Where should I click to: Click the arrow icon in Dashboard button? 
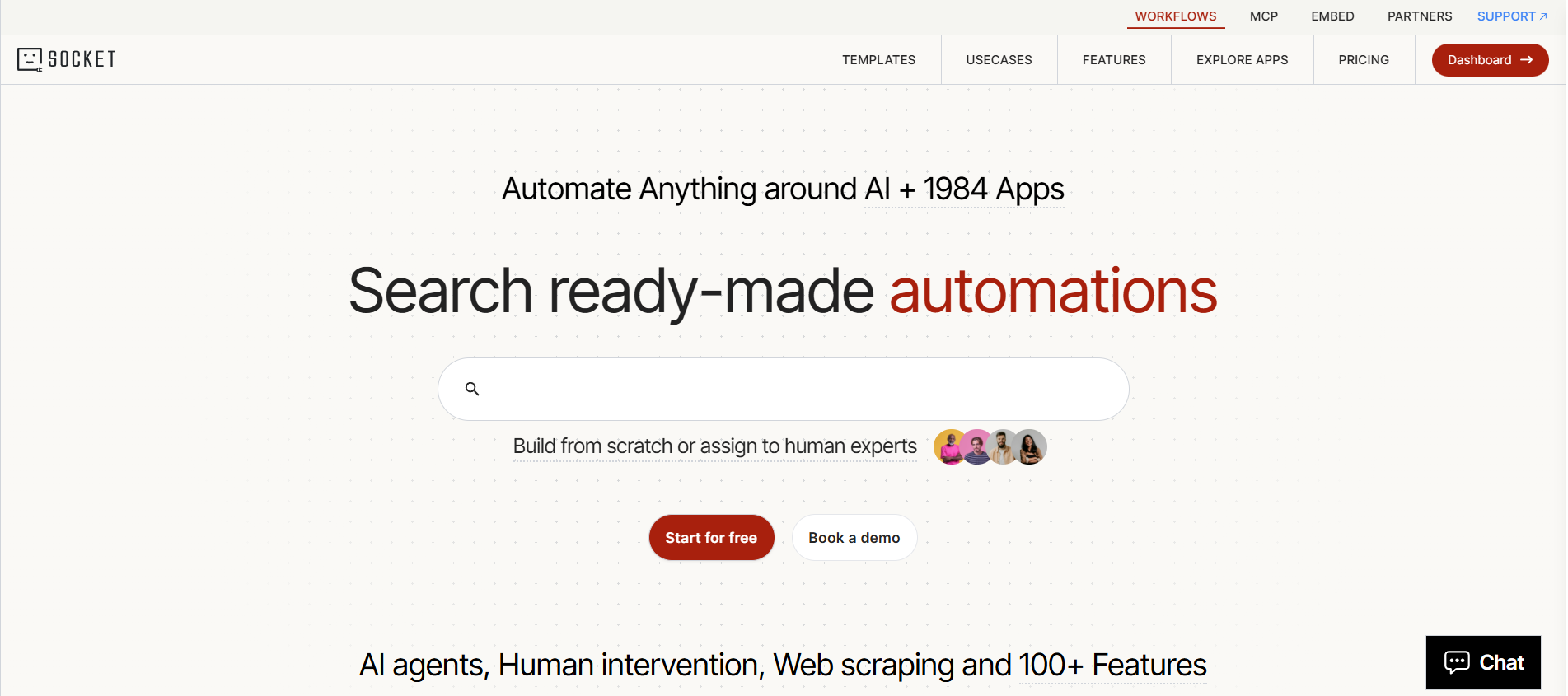coord(1527,60)
